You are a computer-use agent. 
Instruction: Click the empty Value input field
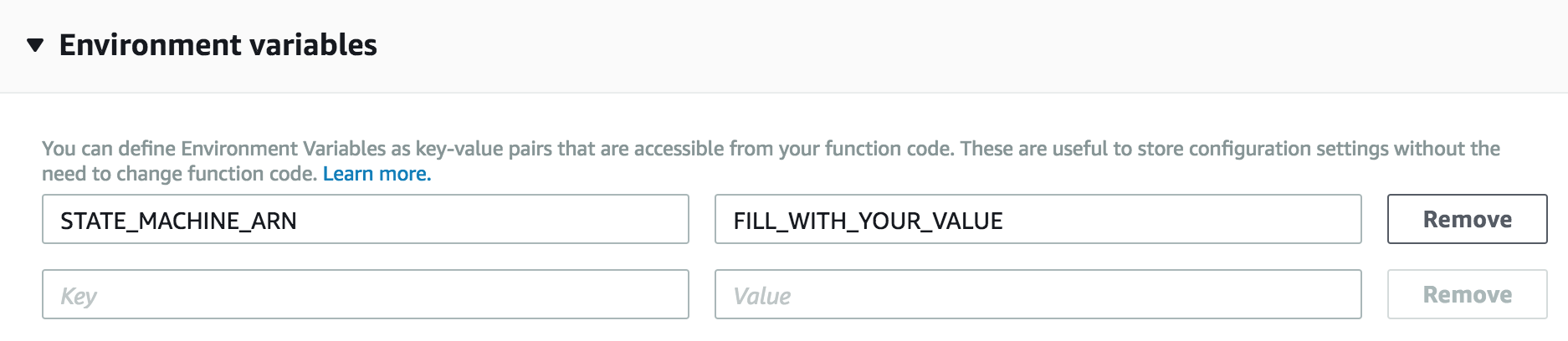point(1038,294)
